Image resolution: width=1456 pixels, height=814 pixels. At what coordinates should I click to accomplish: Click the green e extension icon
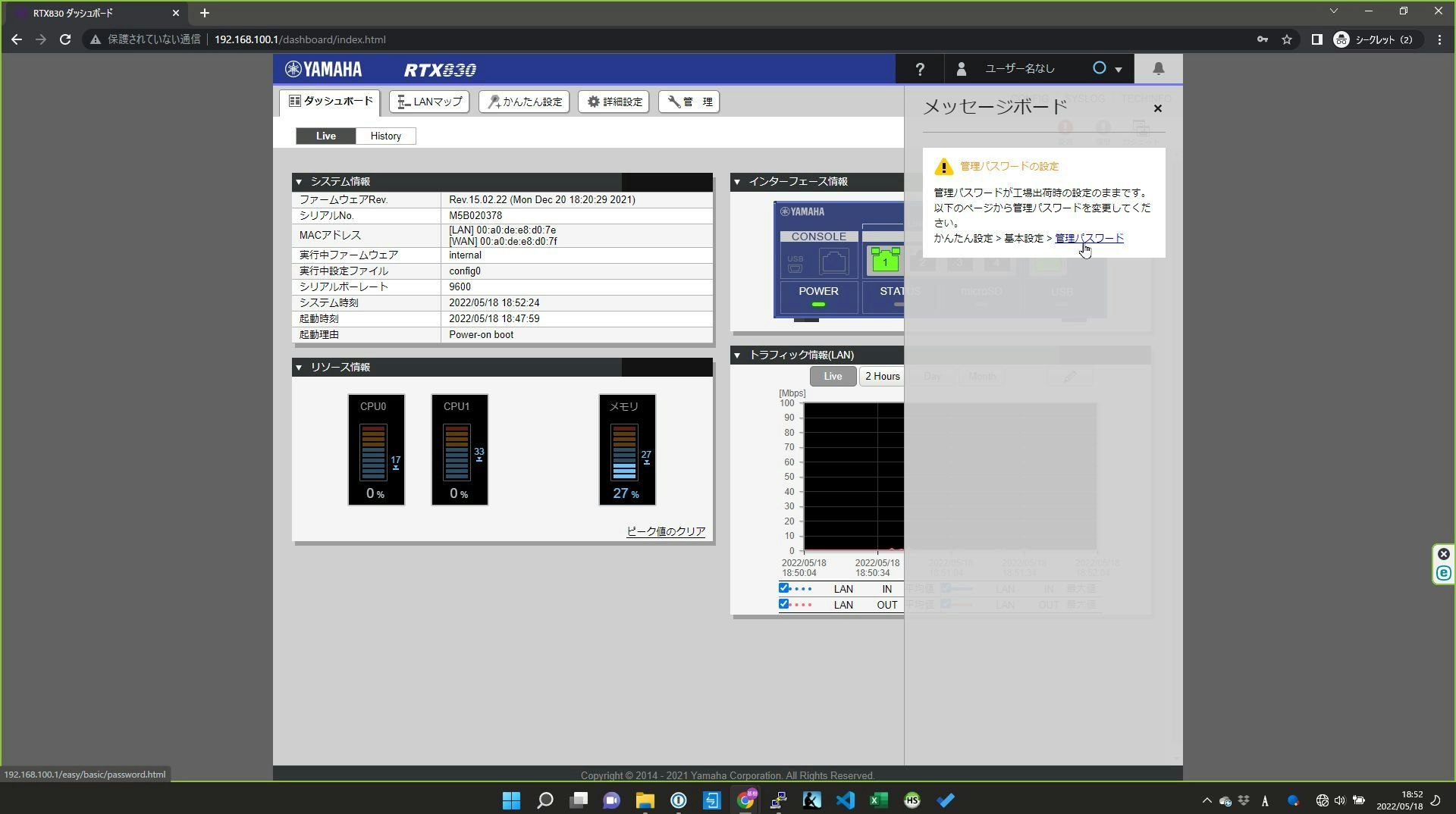click(x=1444, y=574)
